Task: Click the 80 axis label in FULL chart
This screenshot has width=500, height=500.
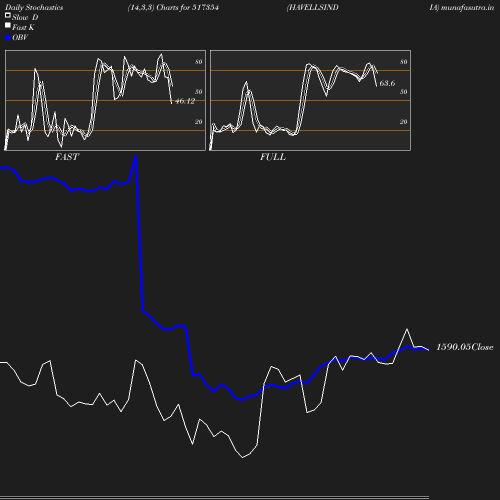Action: point(403,62)
